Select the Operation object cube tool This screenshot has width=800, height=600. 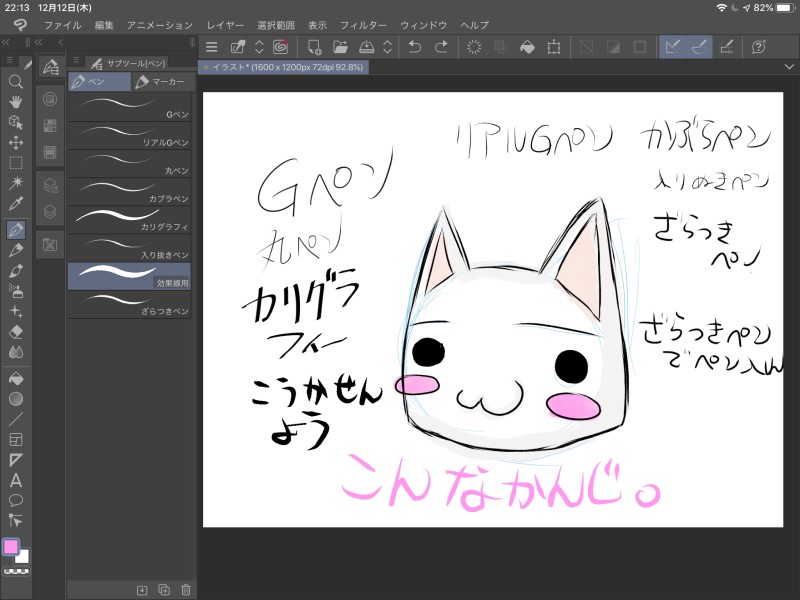(x=16, y=122)
